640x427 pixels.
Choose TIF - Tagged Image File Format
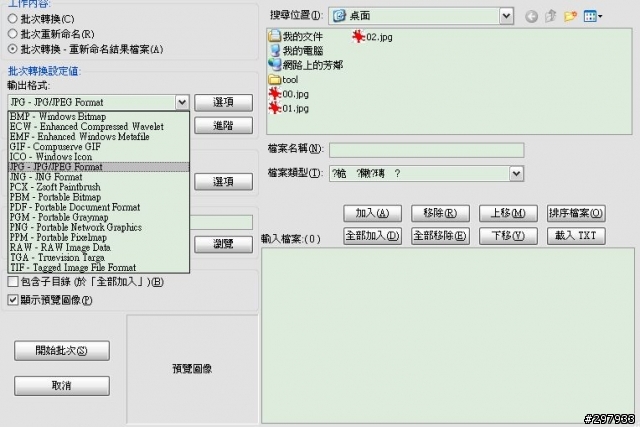point(99,267)
